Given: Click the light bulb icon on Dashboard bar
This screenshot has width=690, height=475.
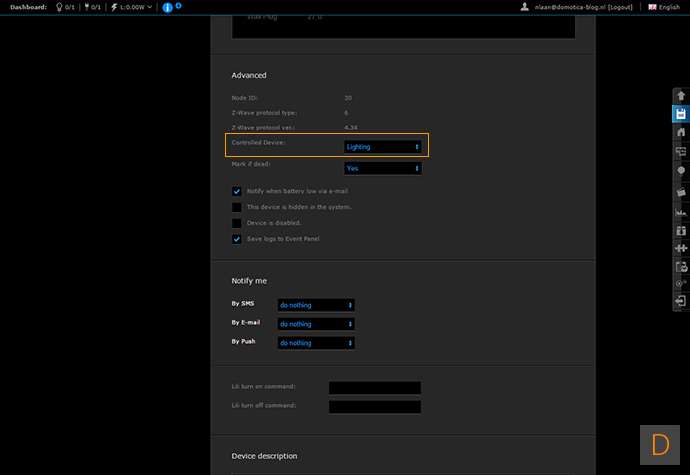Looking at the screenshot, I should click(x=56, y=7).
